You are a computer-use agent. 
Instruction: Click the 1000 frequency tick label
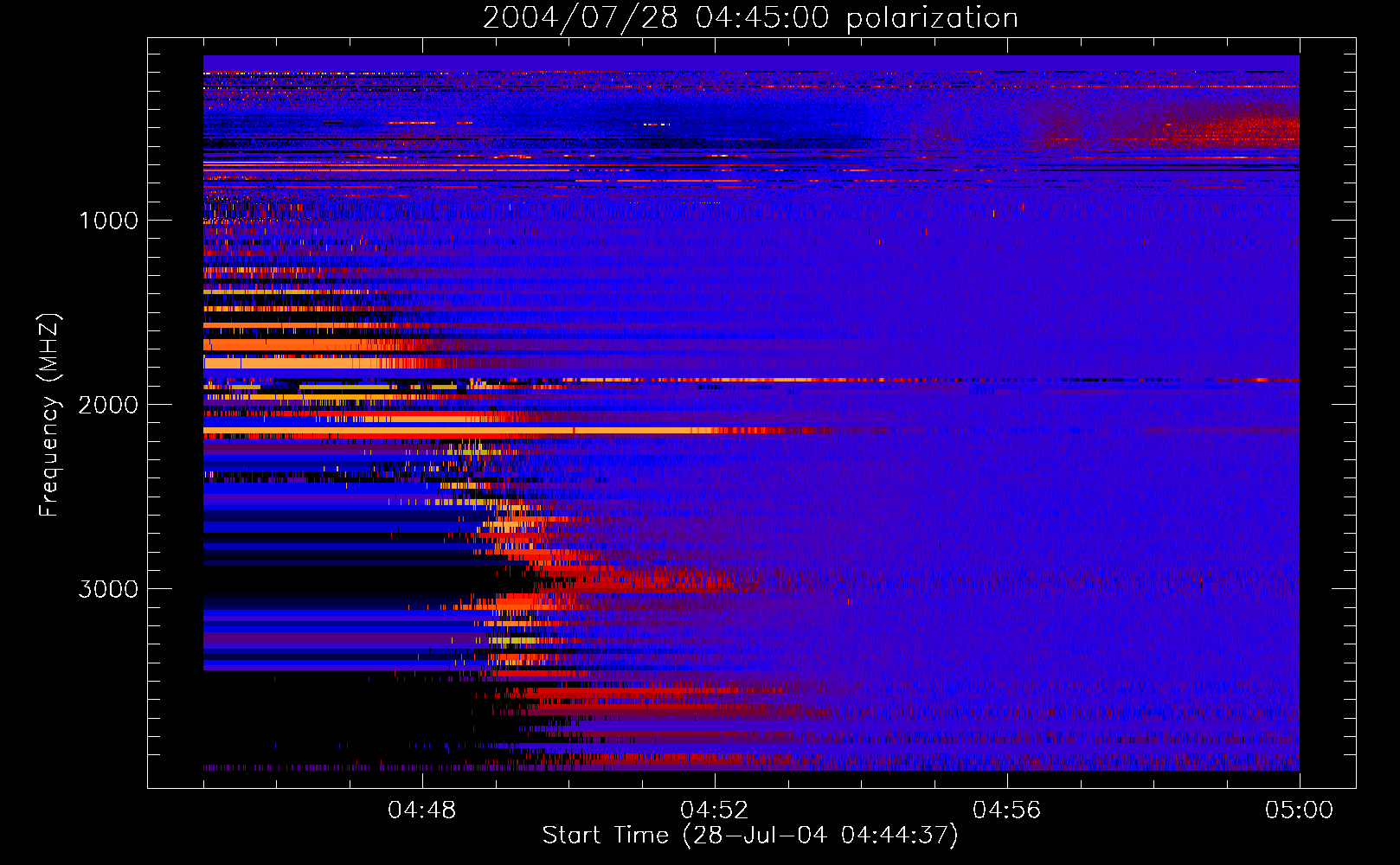109,221
